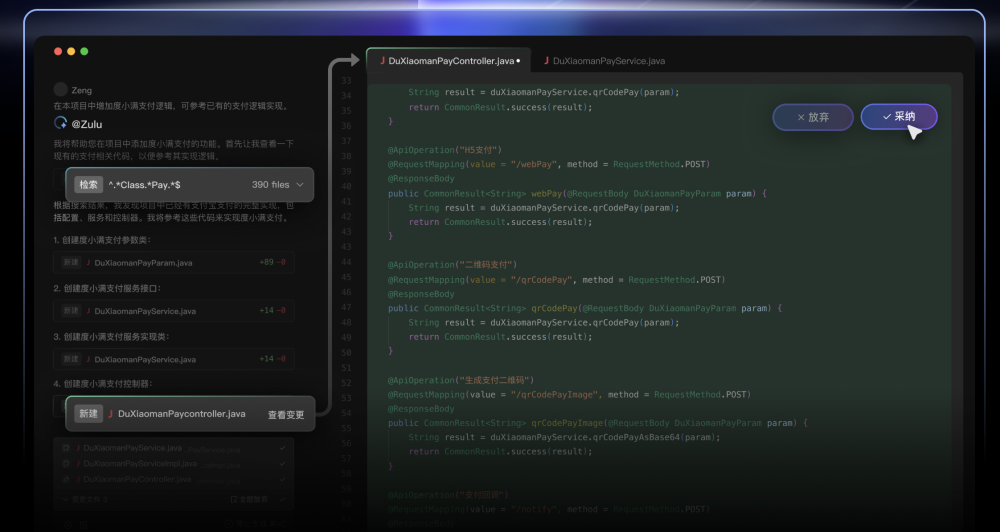The width and height of the screenshot is (1000, 532).
Task: Select DuXiaomanPayService.java in changed files list
Action: (x=133, y=448)
